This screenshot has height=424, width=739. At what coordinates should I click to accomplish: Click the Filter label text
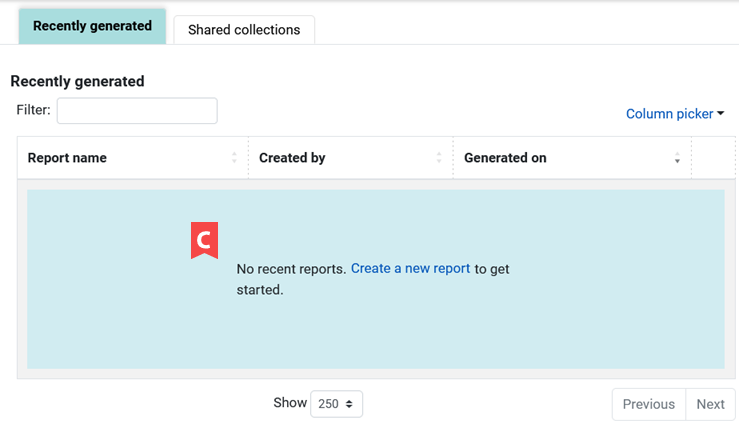33,110
